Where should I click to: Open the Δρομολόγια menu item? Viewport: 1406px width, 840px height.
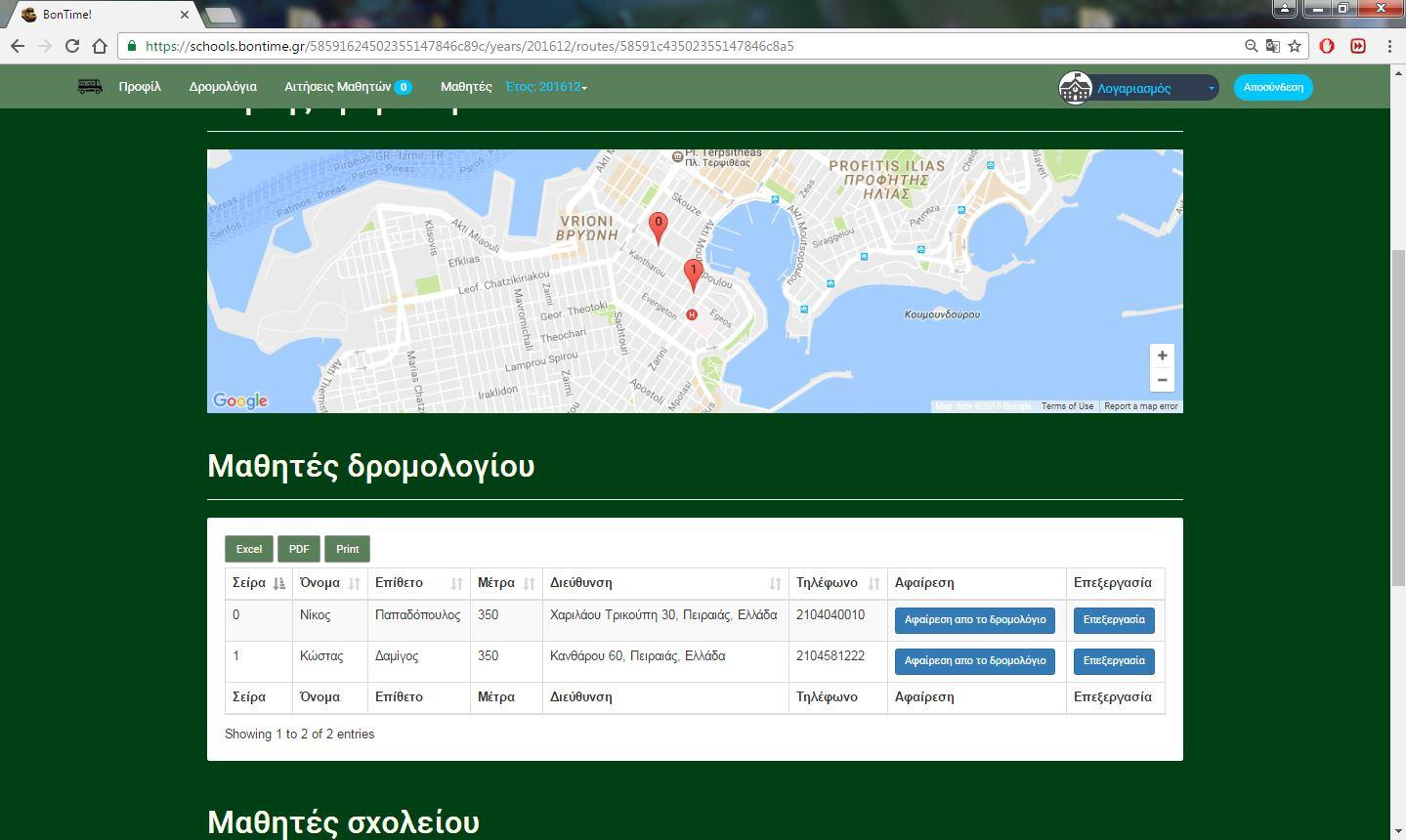(223, 87)
